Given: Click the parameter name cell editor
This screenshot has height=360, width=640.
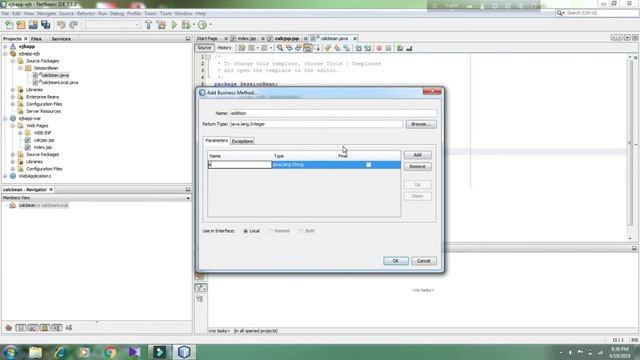Looking at the screenshot, I should [x=240, y=164].
